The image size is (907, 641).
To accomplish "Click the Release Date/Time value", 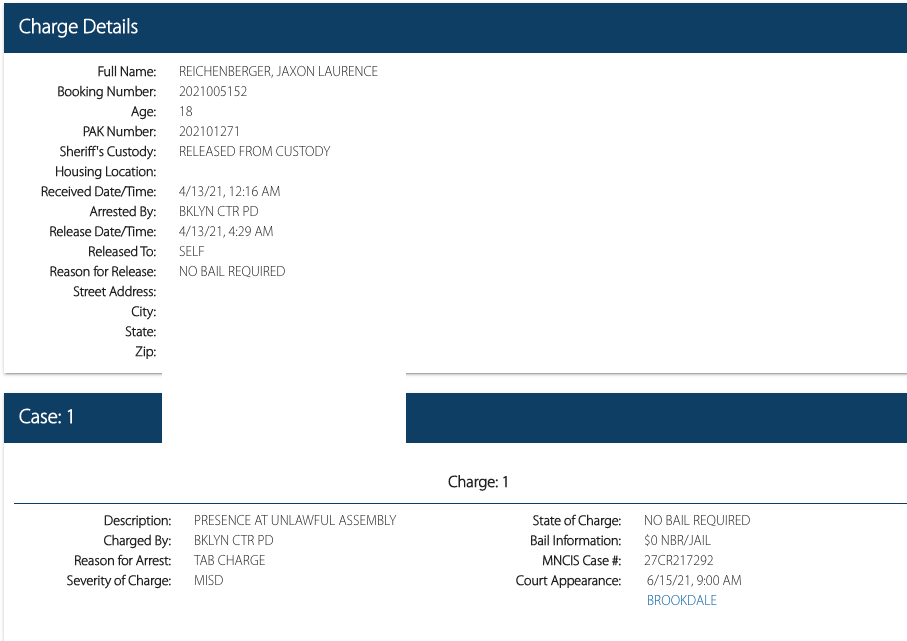I will [x=226, y=231].
